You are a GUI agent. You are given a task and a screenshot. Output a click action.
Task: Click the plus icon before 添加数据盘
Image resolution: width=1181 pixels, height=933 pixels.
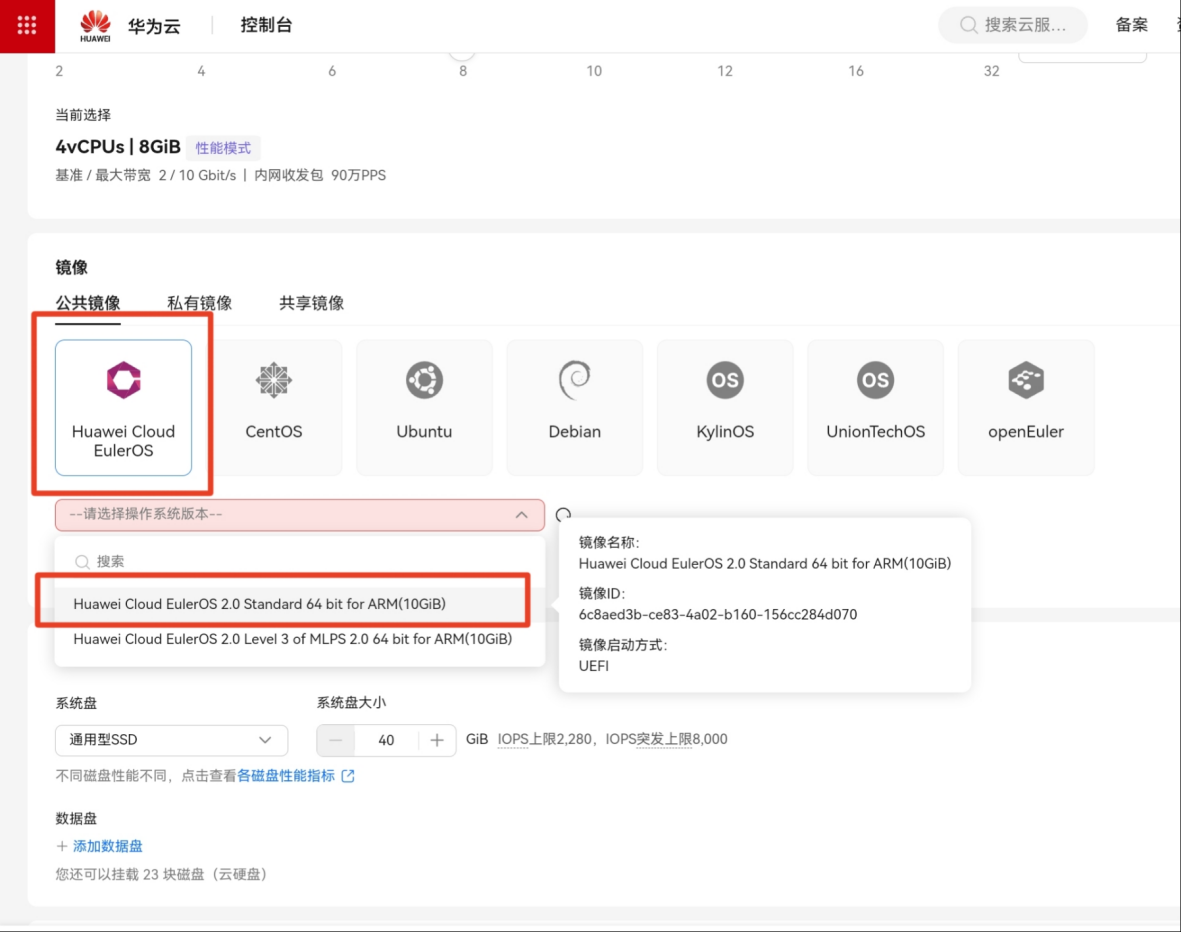point(63,846)
